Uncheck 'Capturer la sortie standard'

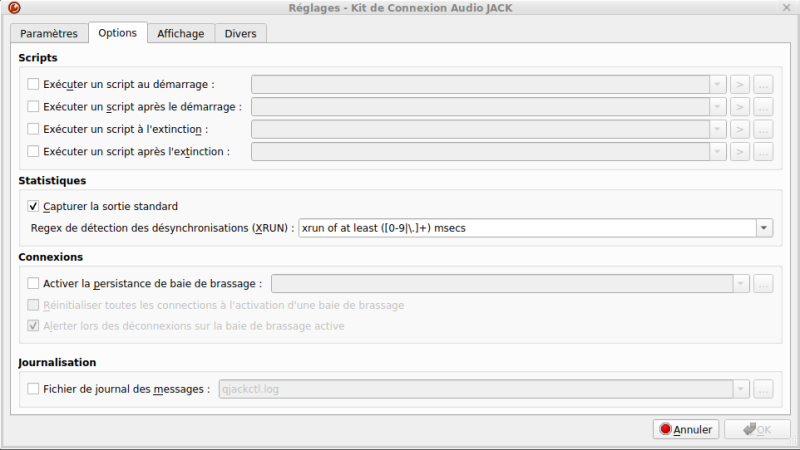point(34,207)
